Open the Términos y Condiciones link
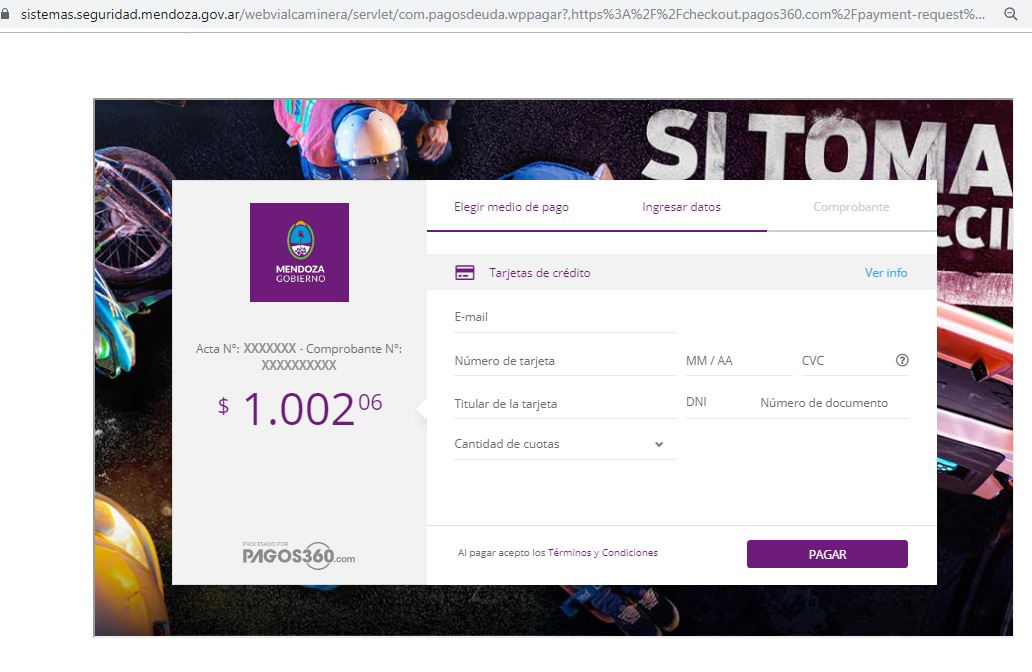Viewport: 1032px width, 672px height. 603,553
